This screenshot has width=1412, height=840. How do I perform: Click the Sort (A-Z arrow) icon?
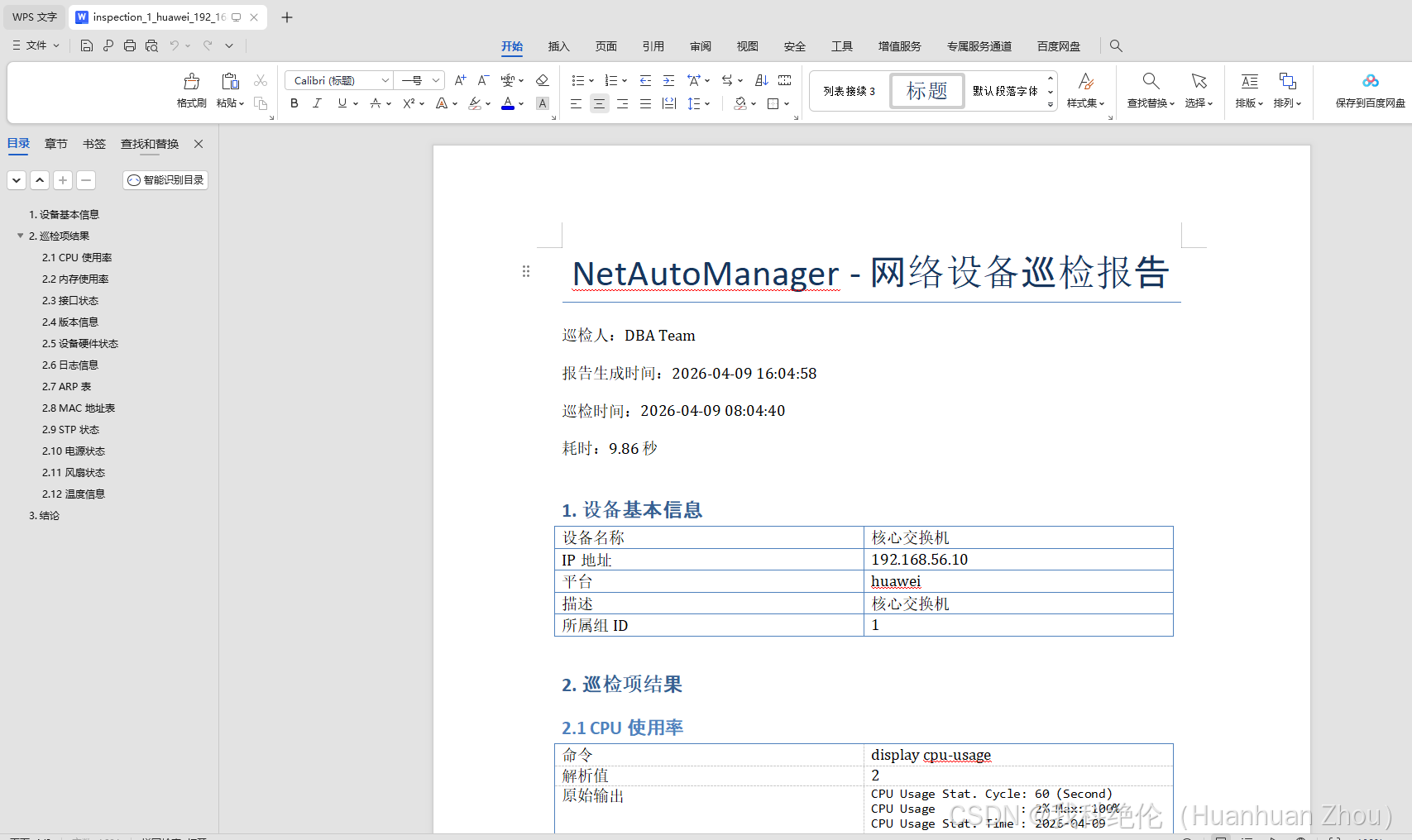point(762,80)
